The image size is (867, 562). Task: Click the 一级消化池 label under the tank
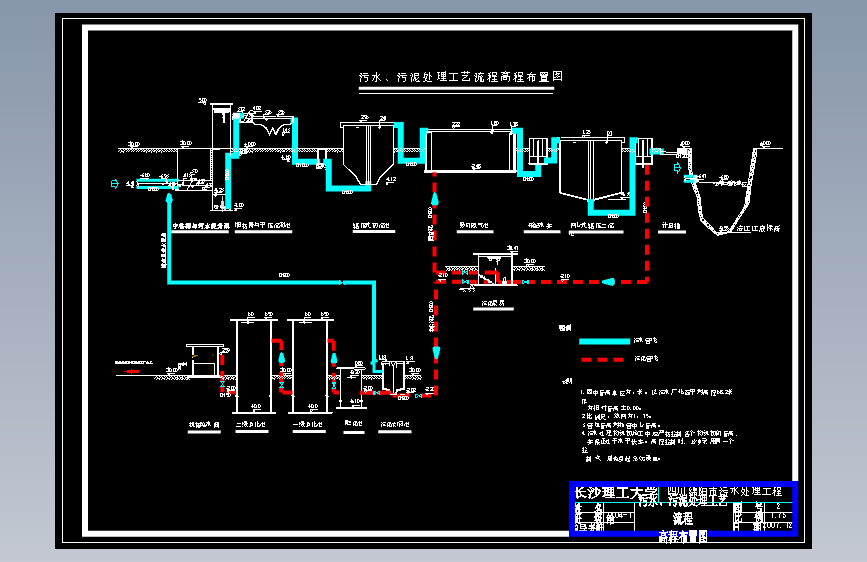pos(308,424)
